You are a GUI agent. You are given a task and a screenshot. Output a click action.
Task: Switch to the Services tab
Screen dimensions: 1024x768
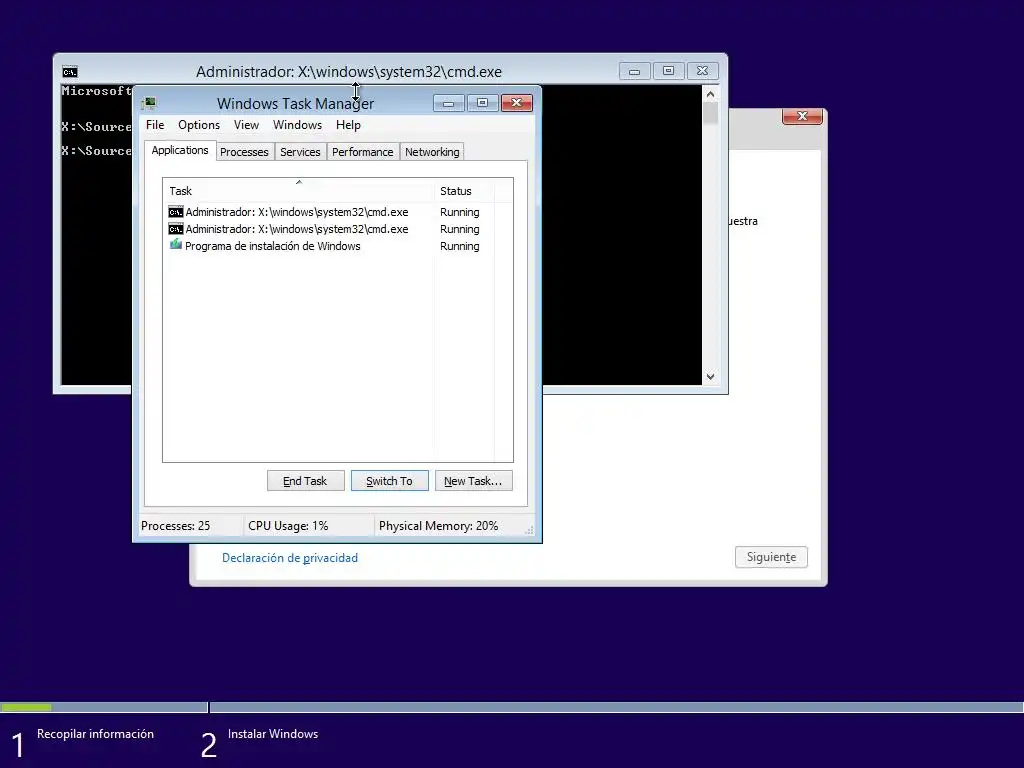[x=300, y=152]
